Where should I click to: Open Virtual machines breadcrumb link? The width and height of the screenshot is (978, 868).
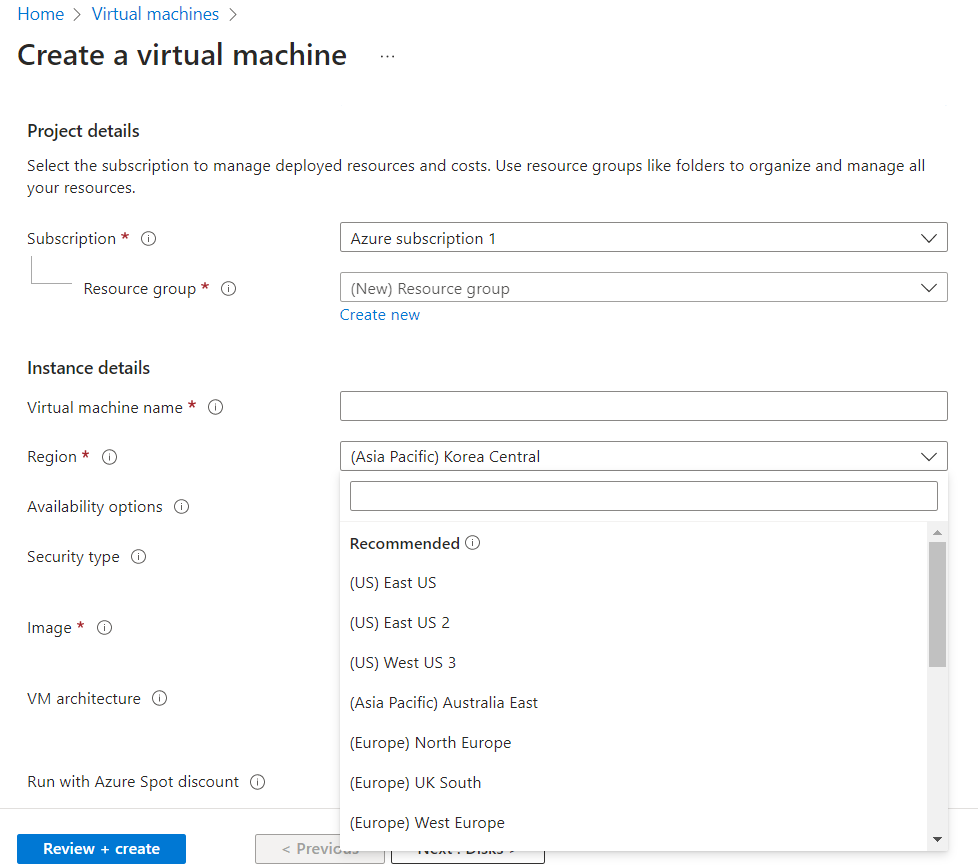(x=155, y=14)
